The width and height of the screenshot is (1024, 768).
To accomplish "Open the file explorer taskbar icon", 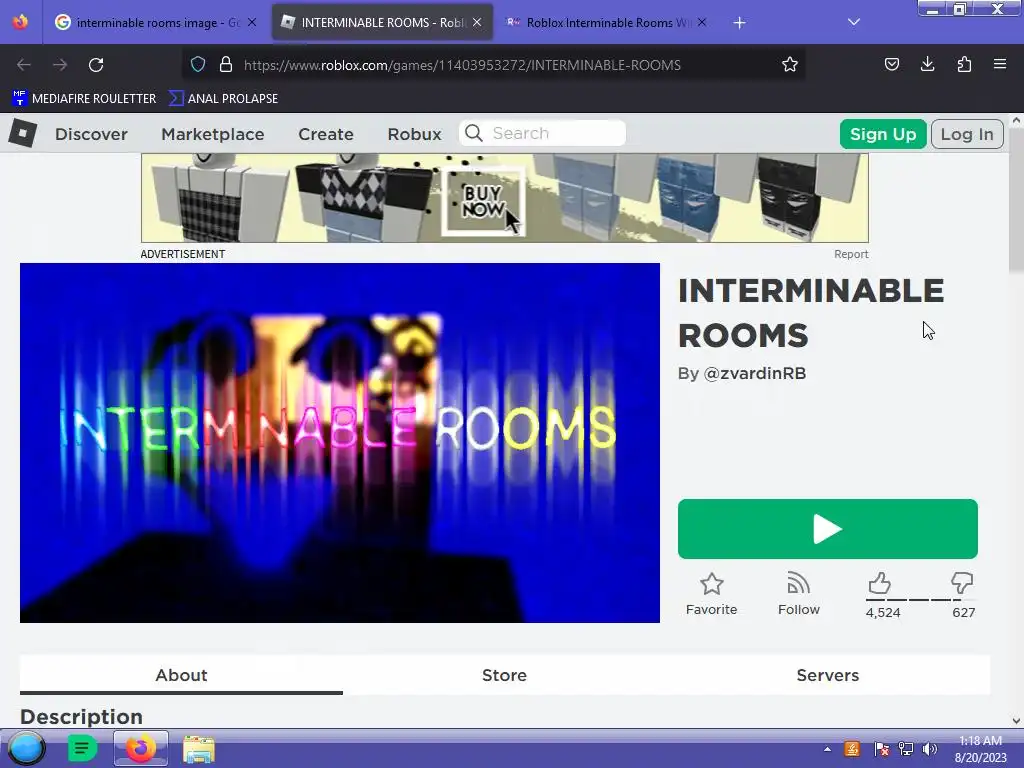I will coord(199,749).
